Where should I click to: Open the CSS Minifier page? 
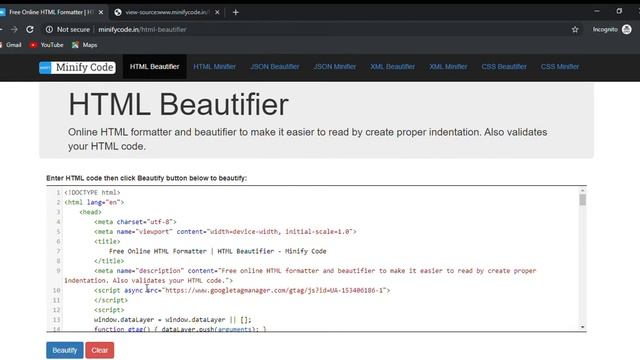coord(560,67)
